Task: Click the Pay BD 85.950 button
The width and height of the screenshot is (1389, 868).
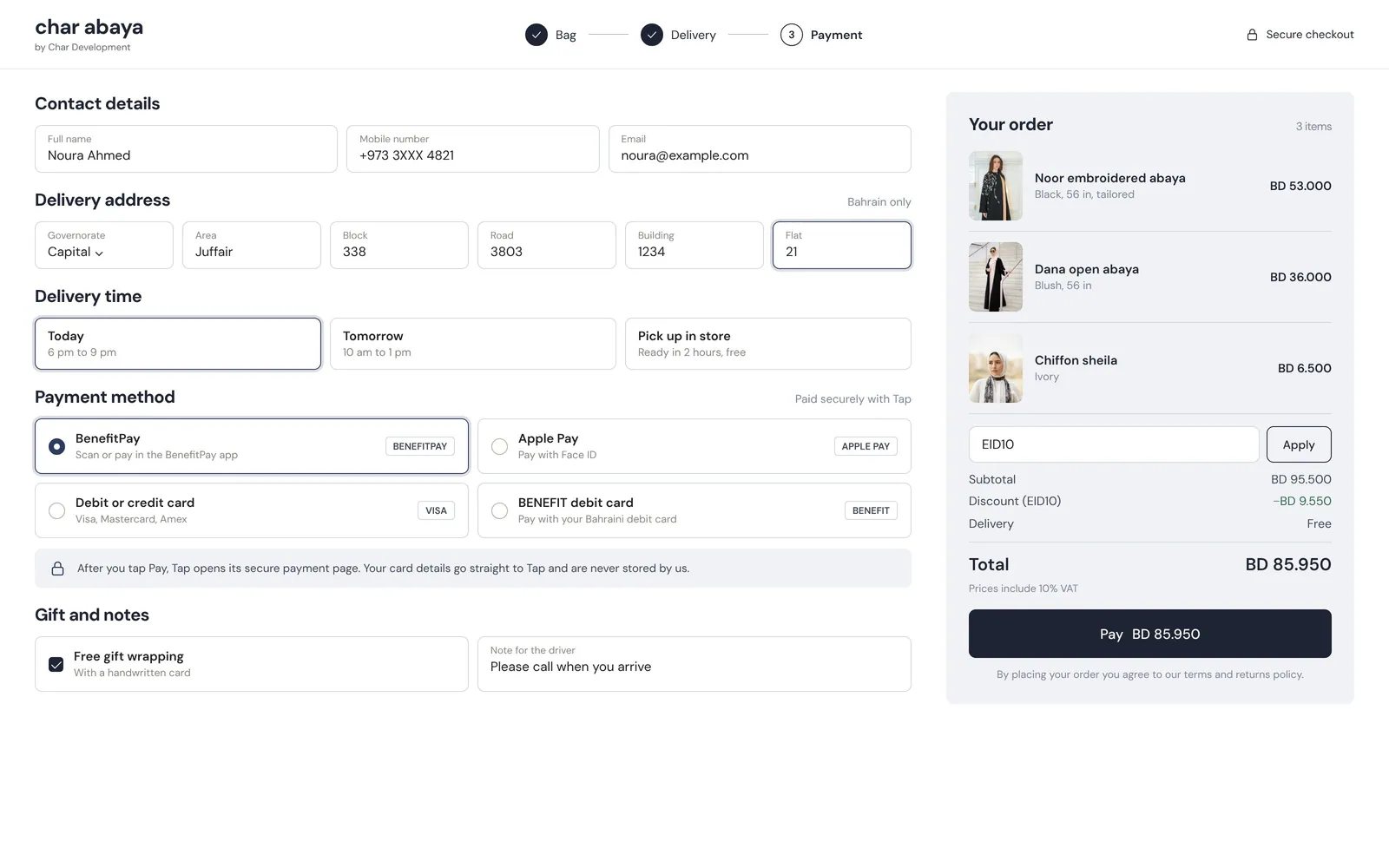Action: [x=1150, y=634]
